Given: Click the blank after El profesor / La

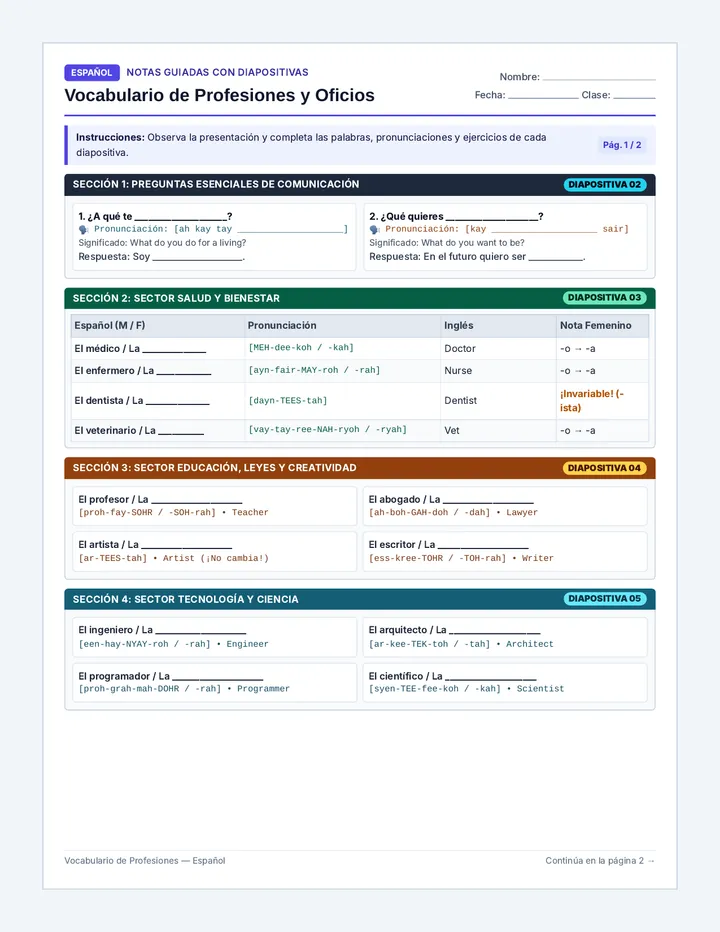Looking at the screenshot, I should tap(197, 501).
